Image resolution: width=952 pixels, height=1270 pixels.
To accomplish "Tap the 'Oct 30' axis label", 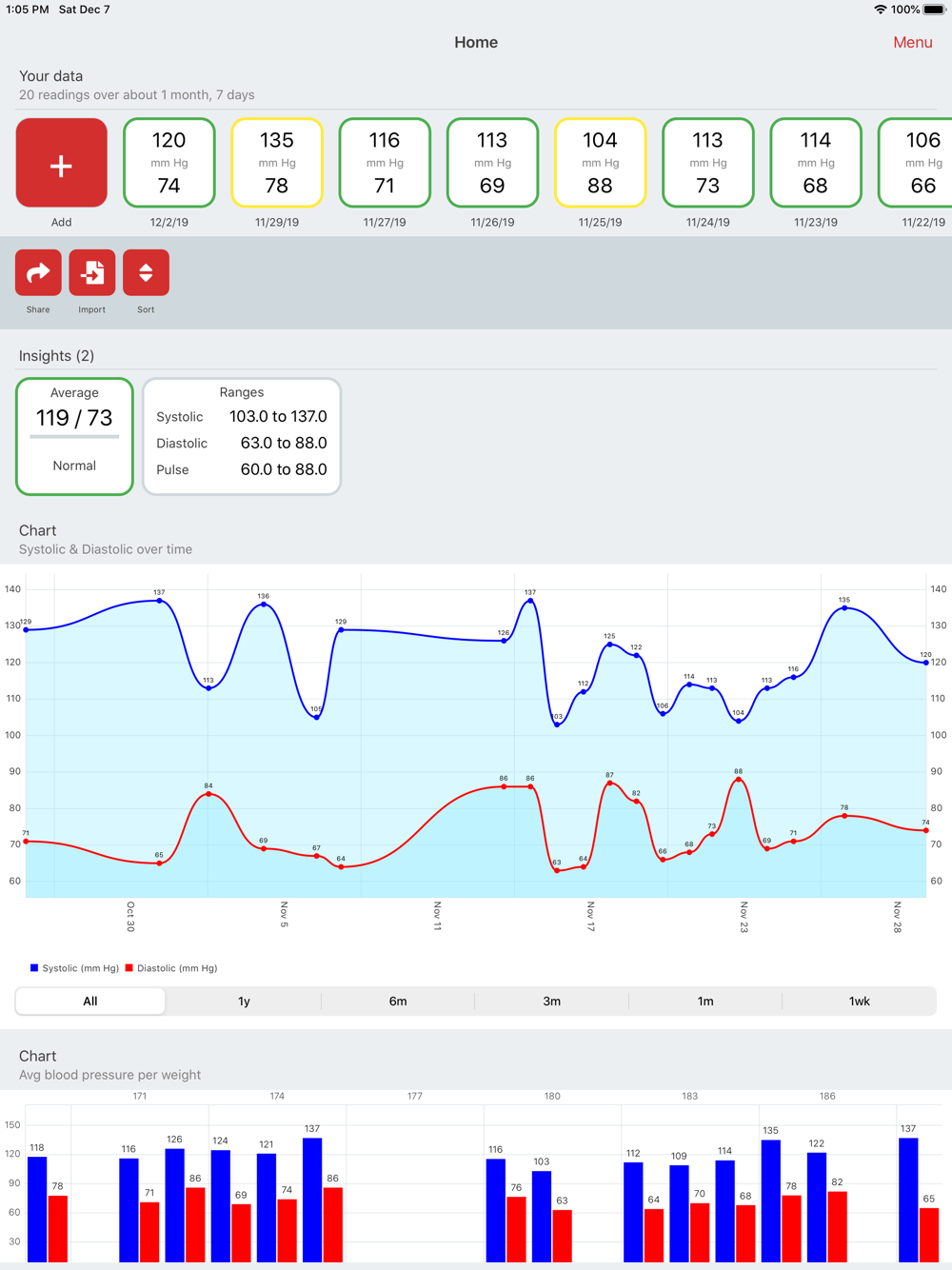I will [130, 917].
